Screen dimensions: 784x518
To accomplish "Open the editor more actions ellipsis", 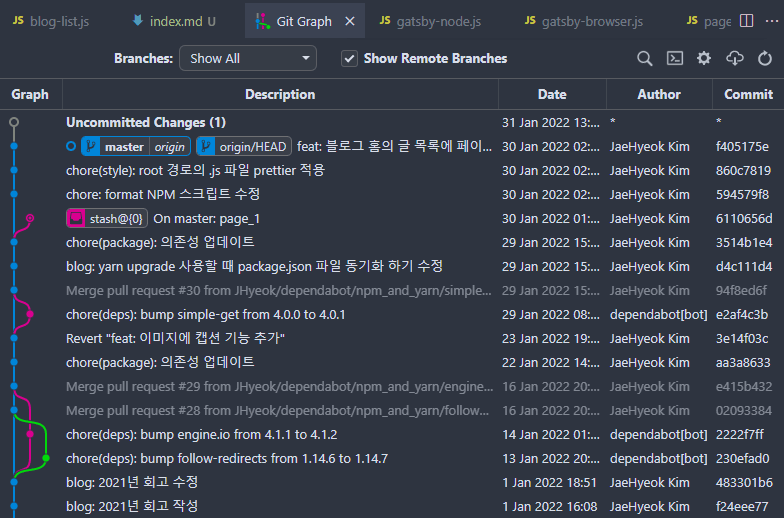I will [x=772, y=21].
